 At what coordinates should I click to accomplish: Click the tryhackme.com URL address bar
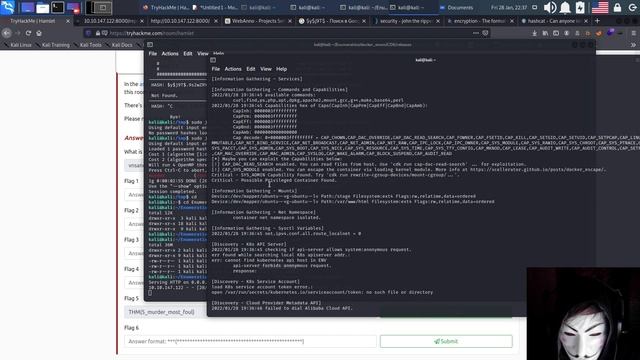286,33
